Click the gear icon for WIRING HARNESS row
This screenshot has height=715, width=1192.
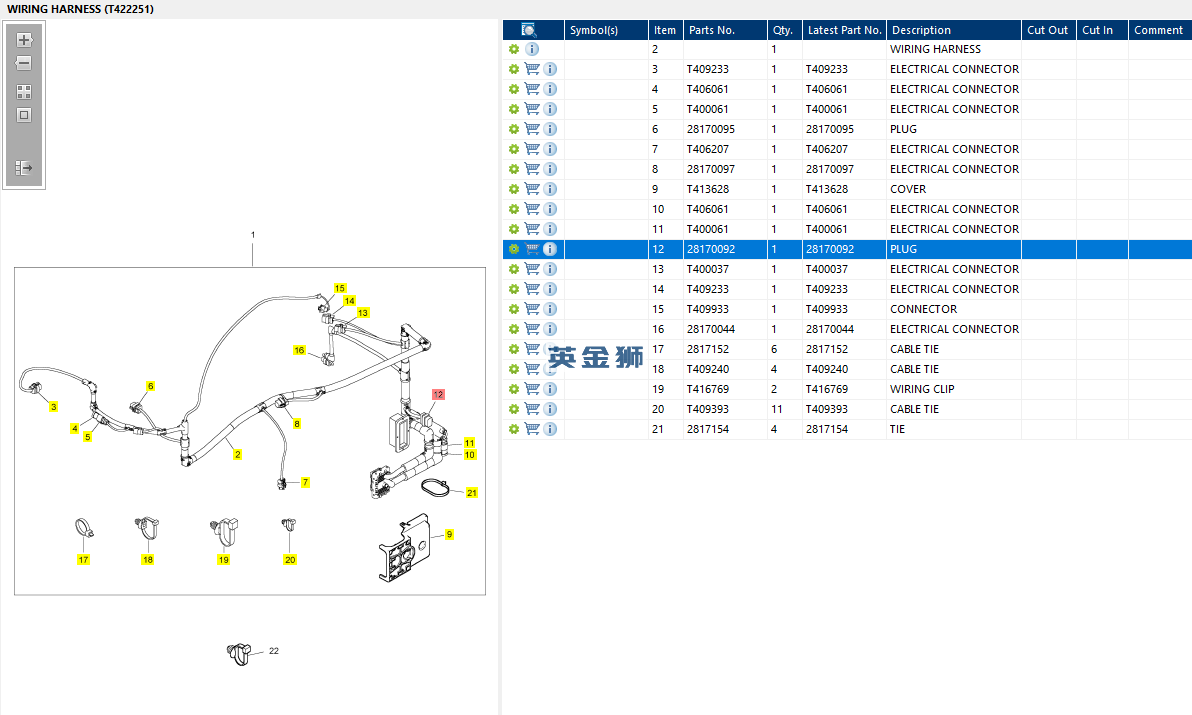(x=514, y=49)
